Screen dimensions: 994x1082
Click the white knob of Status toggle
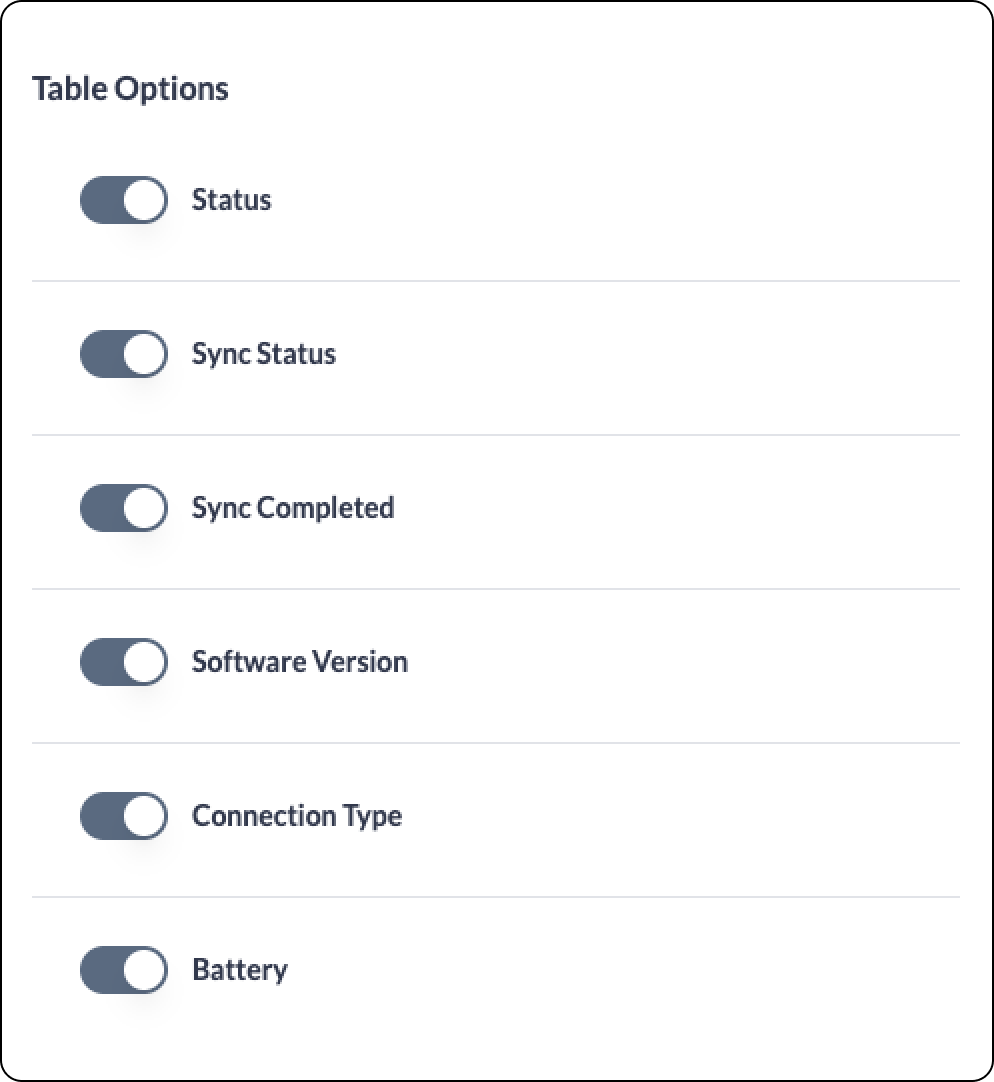click(x=145, y=200)
